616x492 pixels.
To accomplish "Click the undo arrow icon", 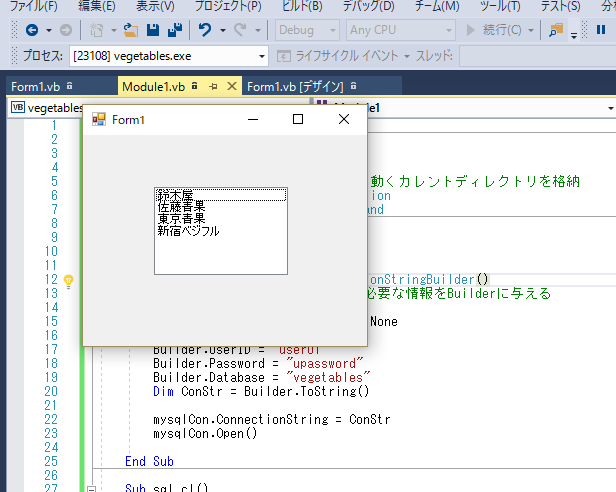I will click(x=204, y=30).
